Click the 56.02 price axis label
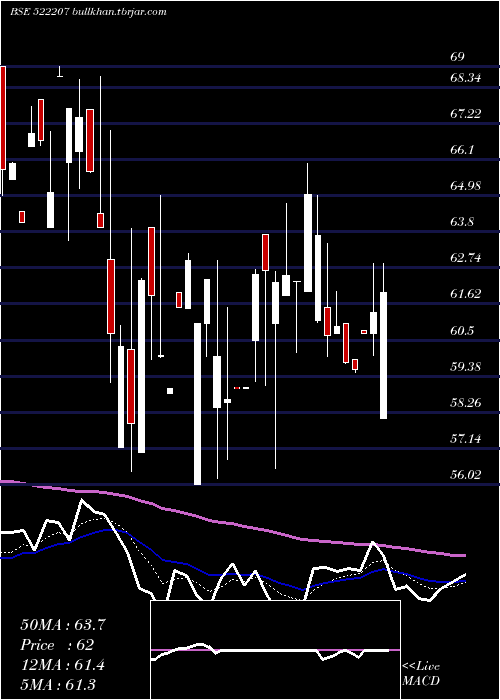500x700 pixels. (x=466, y=475)
